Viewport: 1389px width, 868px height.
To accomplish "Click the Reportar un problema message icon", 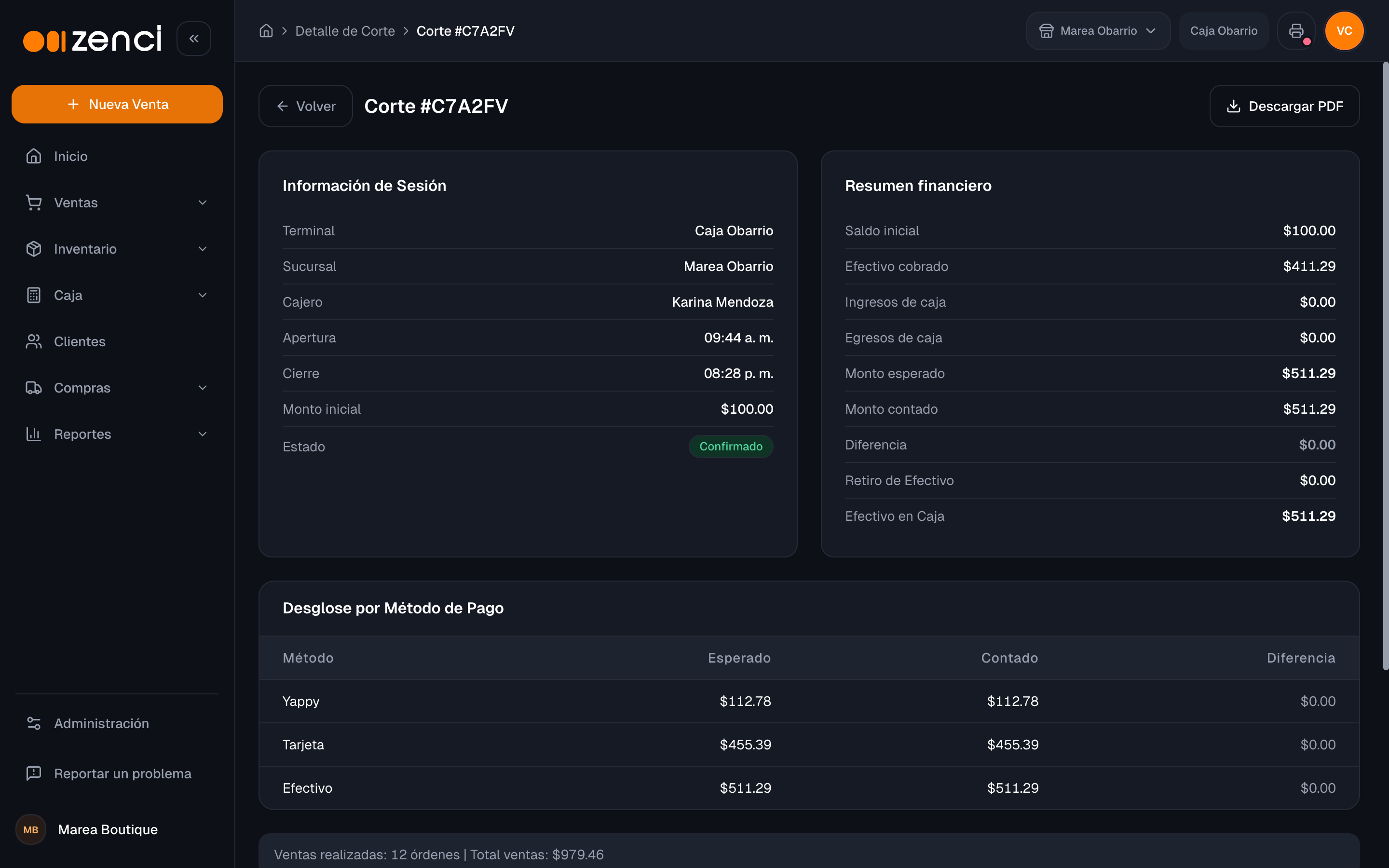I will pos(34,773).
